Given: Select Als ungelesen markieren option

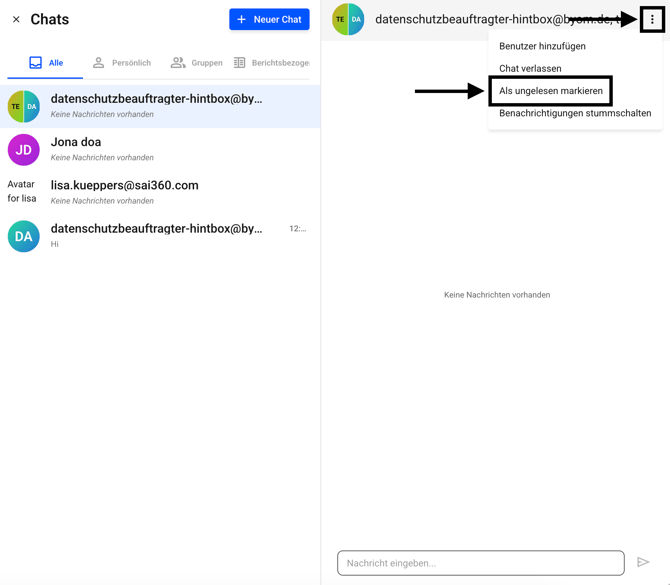Looking at the screenshot, I should [550, 91].
